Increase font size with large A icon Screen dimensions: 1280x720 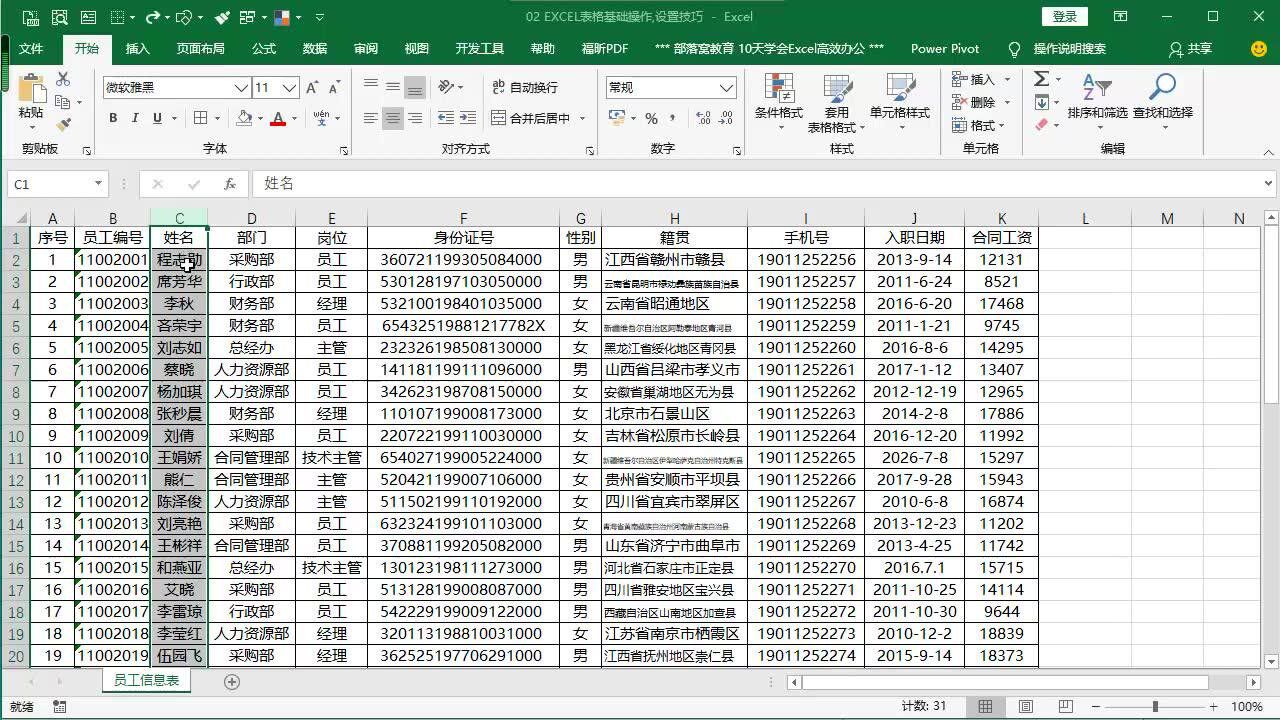pyautogui.click(x=312, y=88)
